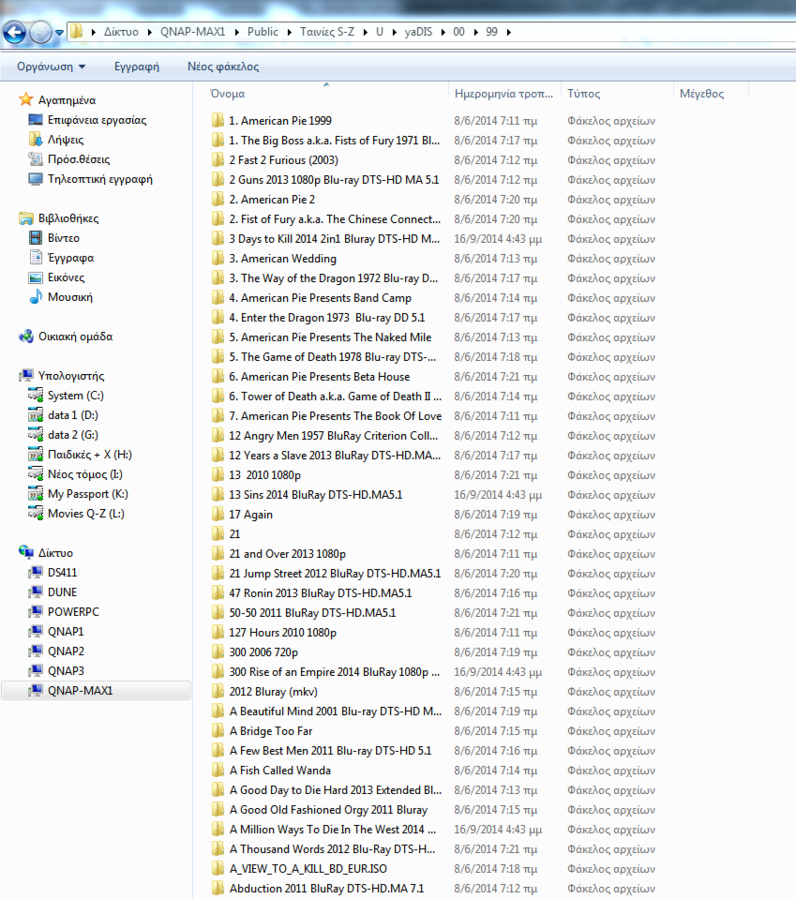Select Αγαπημένα star icon in sidebar
Screen dimensions: 796x899
point(26,100)
